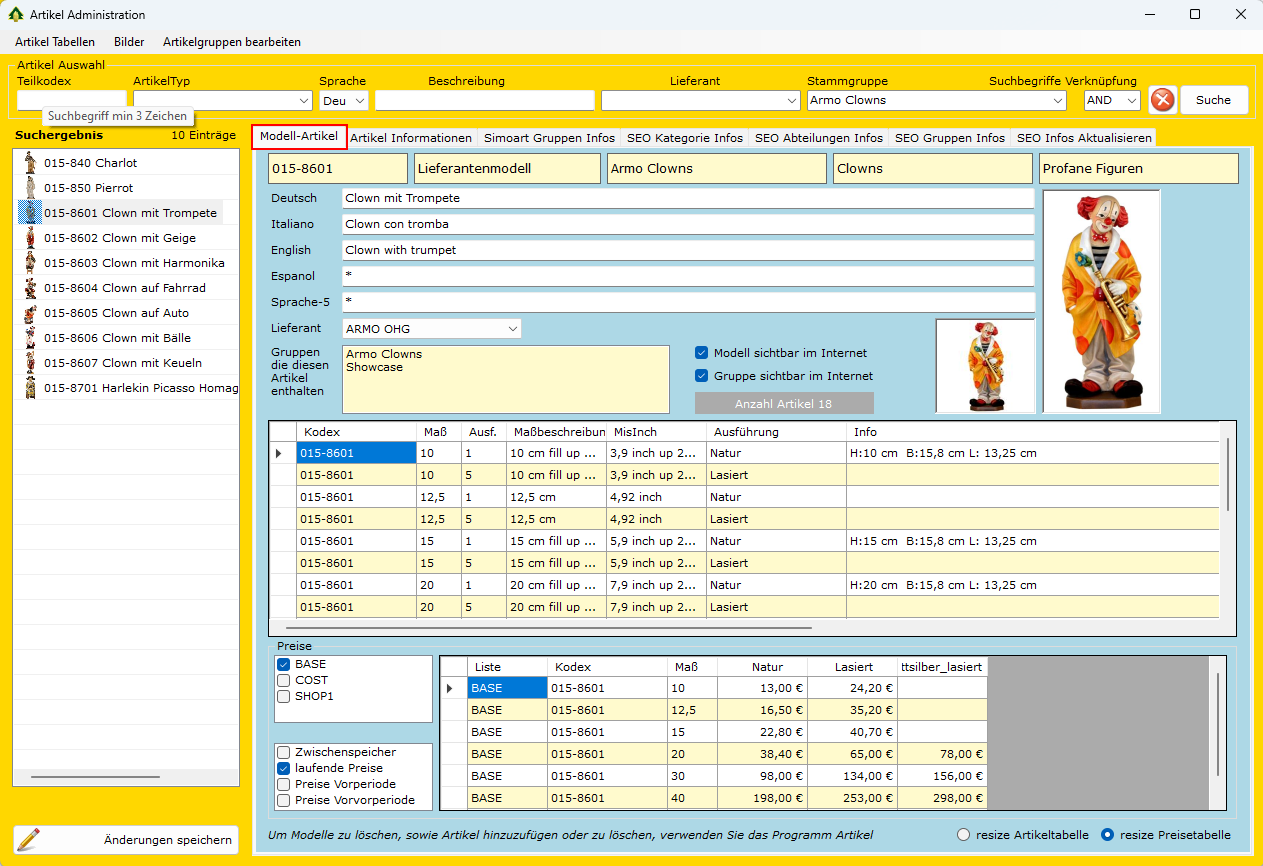Screen dimensions: 1263x866
Task: Click the Anzahl Artikel 18 button
Action: click(x=784, y=403)
